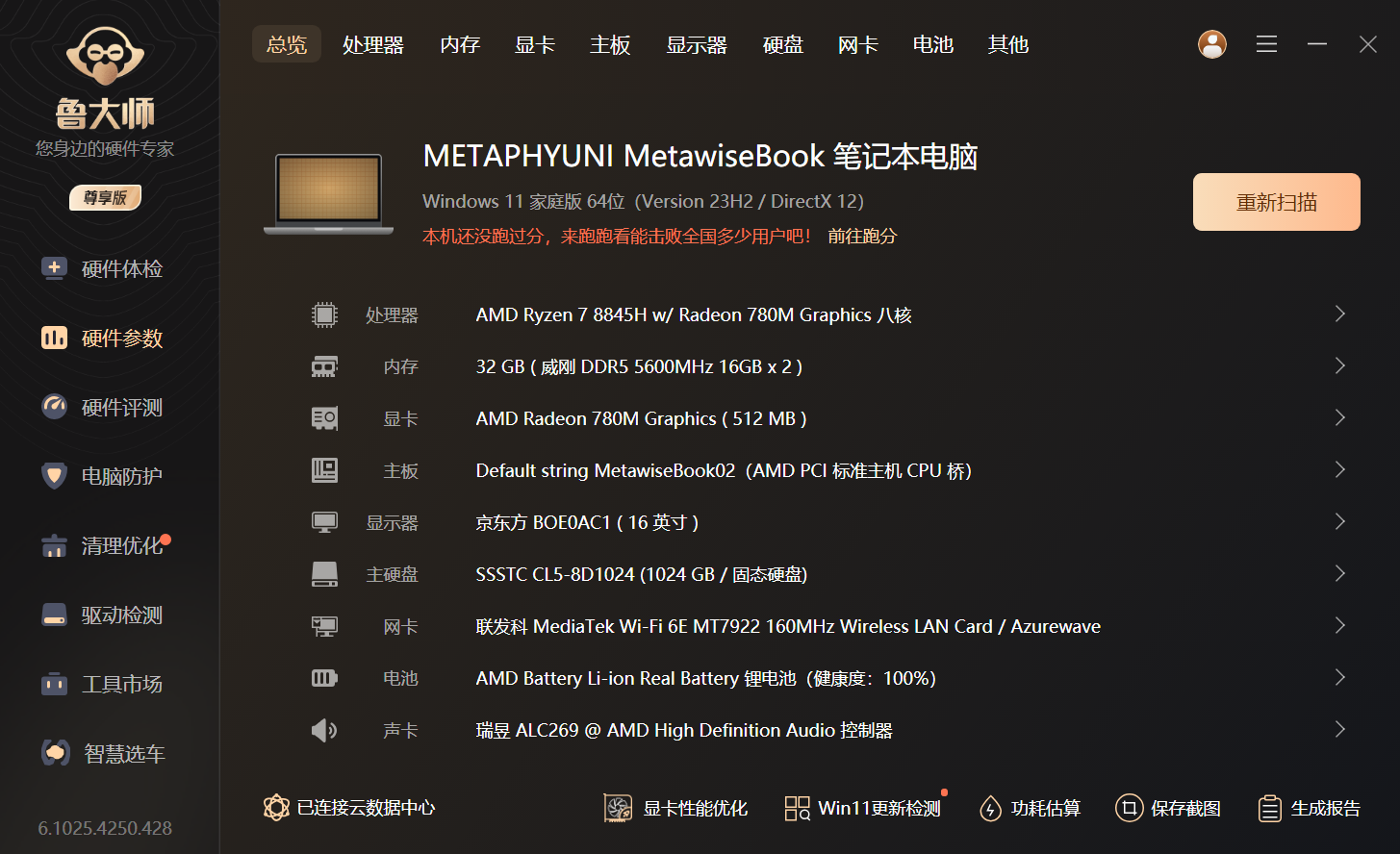
Task: Open 智慧选车 sidebar icon
Action: (55, 753)
